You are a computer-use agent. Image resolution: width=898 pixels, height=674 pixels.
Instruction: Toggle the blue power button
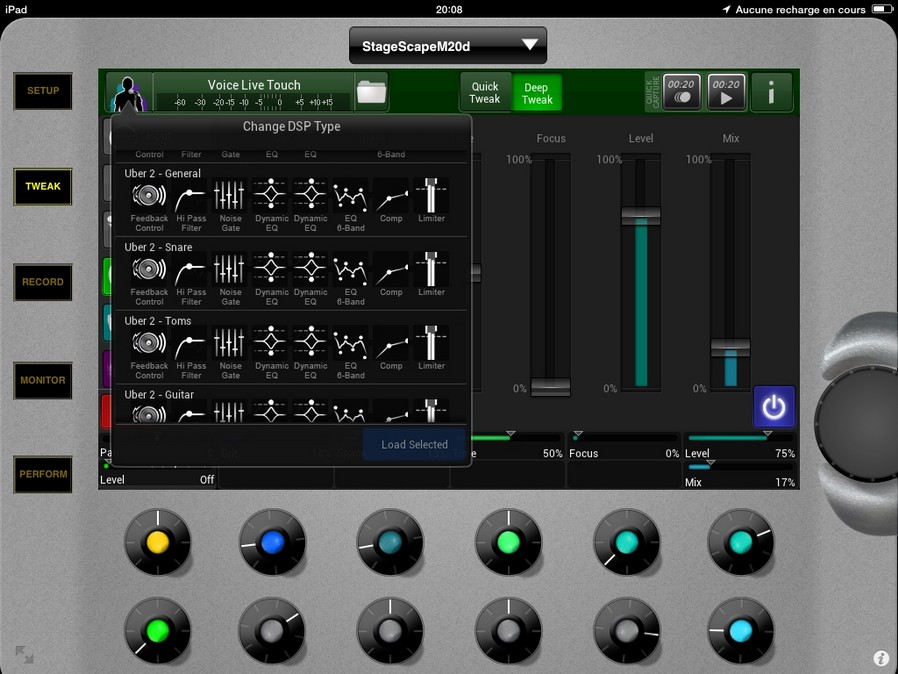point(774,407)
